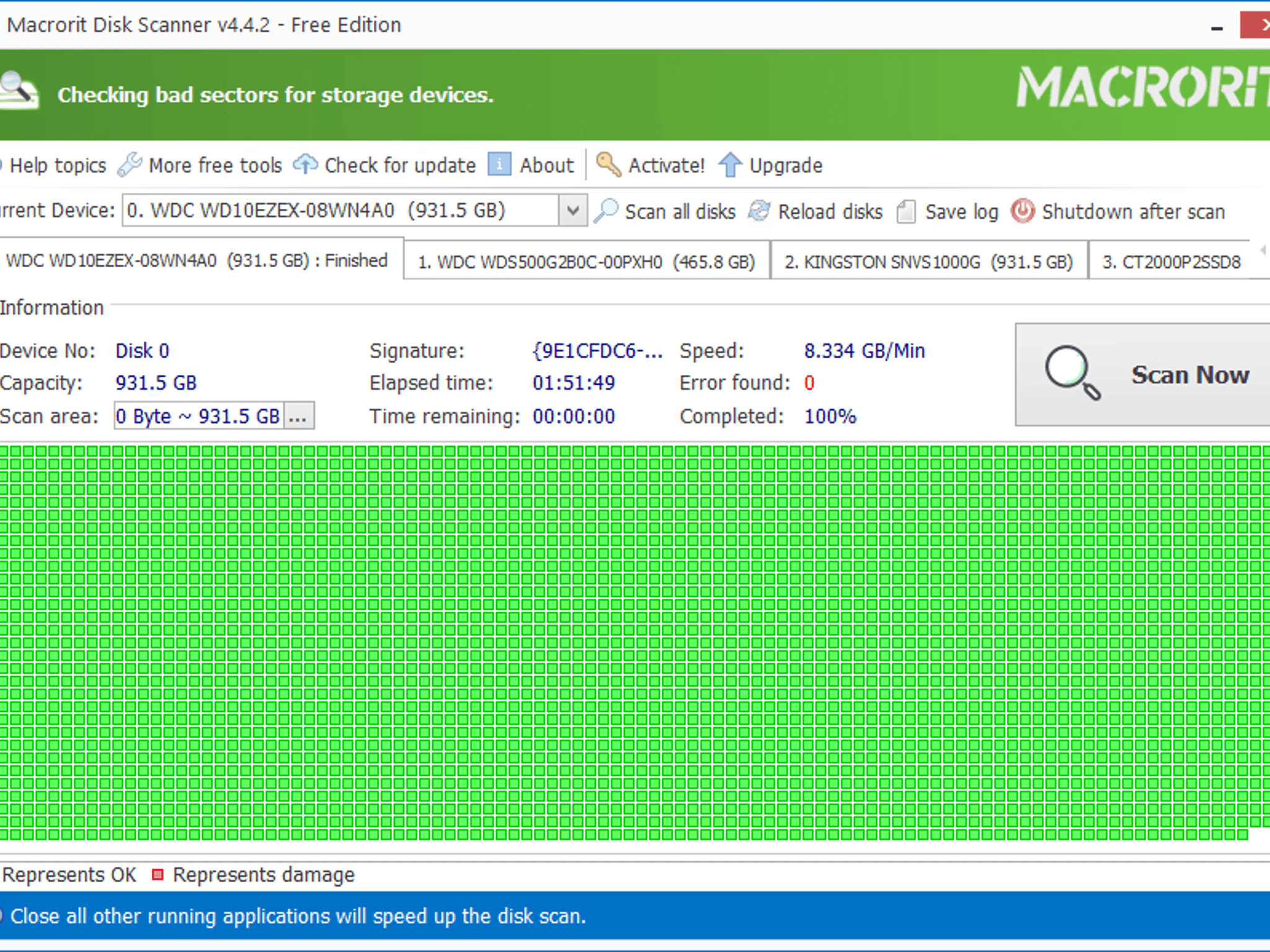Screen dimensions: 1270x952
Task: Click the Scan all disks magnifier icon
Action: tap(606, 211)
